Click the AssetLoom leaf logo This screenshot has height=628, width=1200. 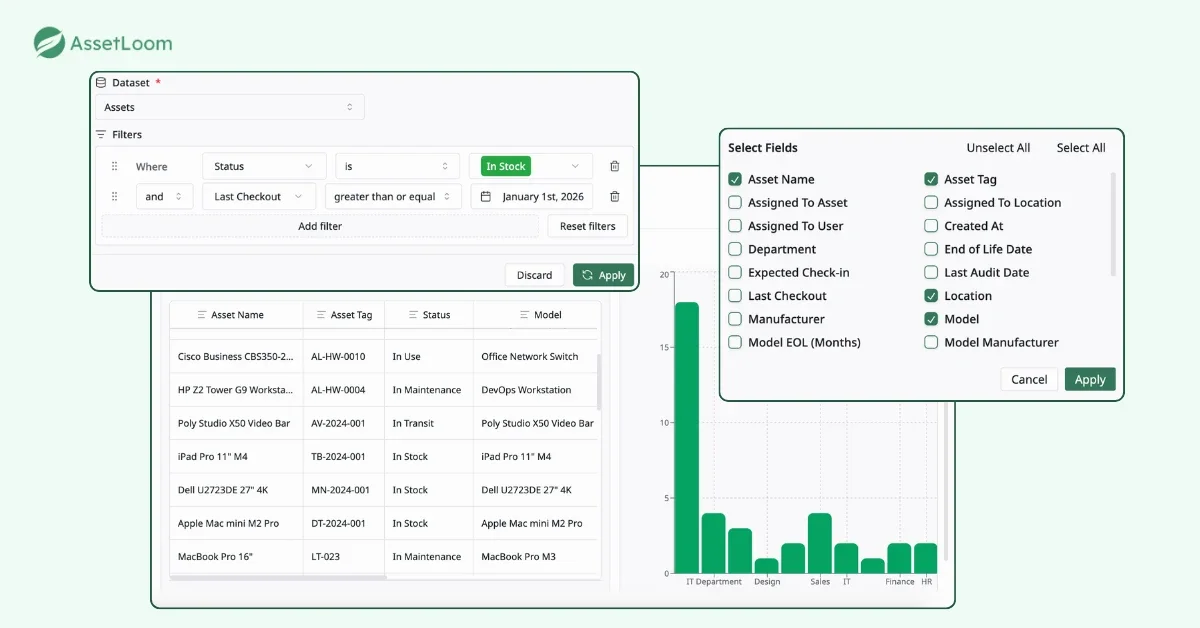(49, 43)
